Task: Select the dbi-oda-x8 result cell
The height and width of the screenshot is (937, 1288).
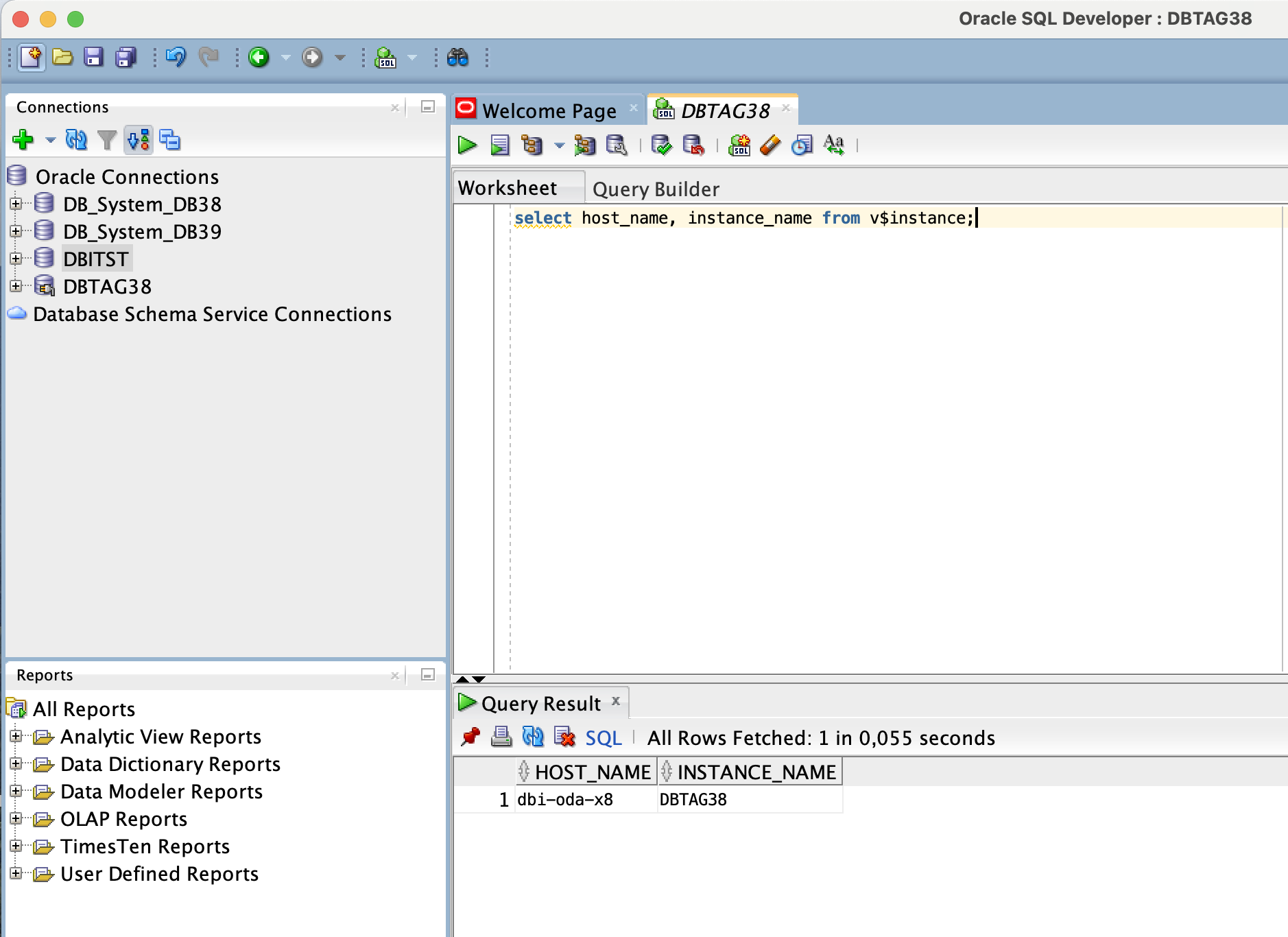Action: 586,800
